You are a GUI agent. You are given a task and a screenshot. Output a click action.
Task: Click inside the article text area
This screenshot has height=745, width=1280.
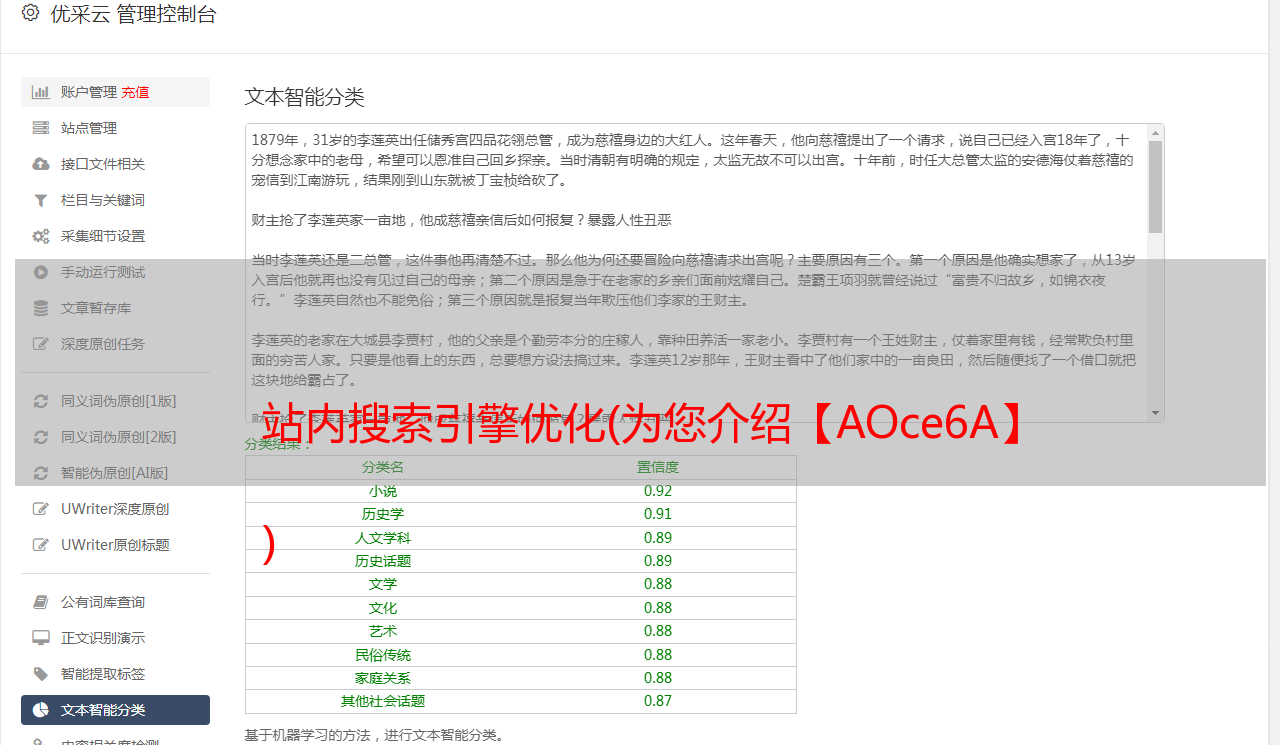696,272
